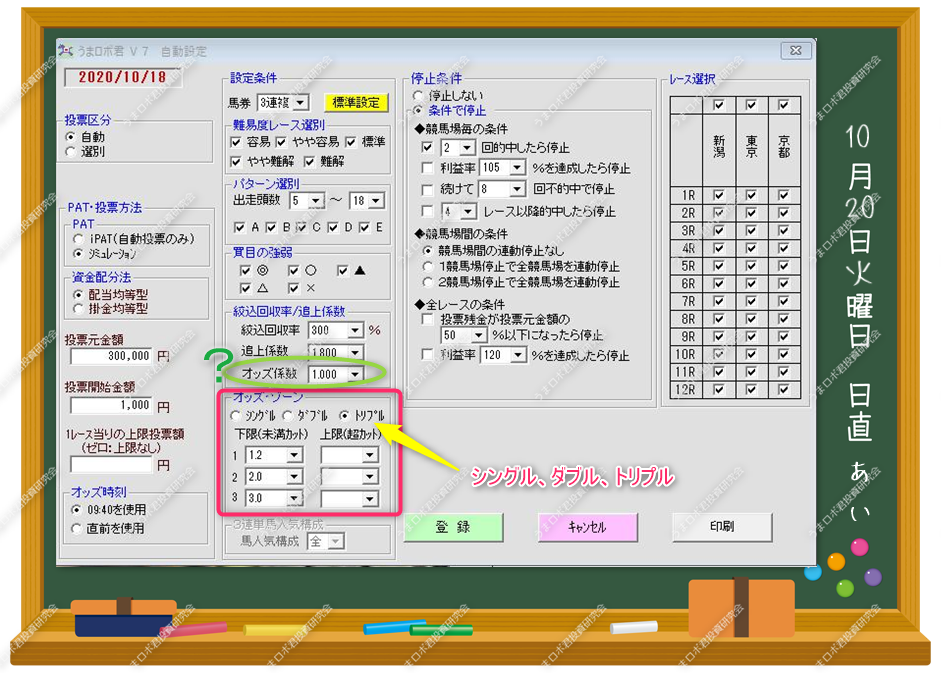The width and height of the screenshot is (941, 673).
Task: Toggle the 容易 difficulty checkbox
Action: point(236,142)
